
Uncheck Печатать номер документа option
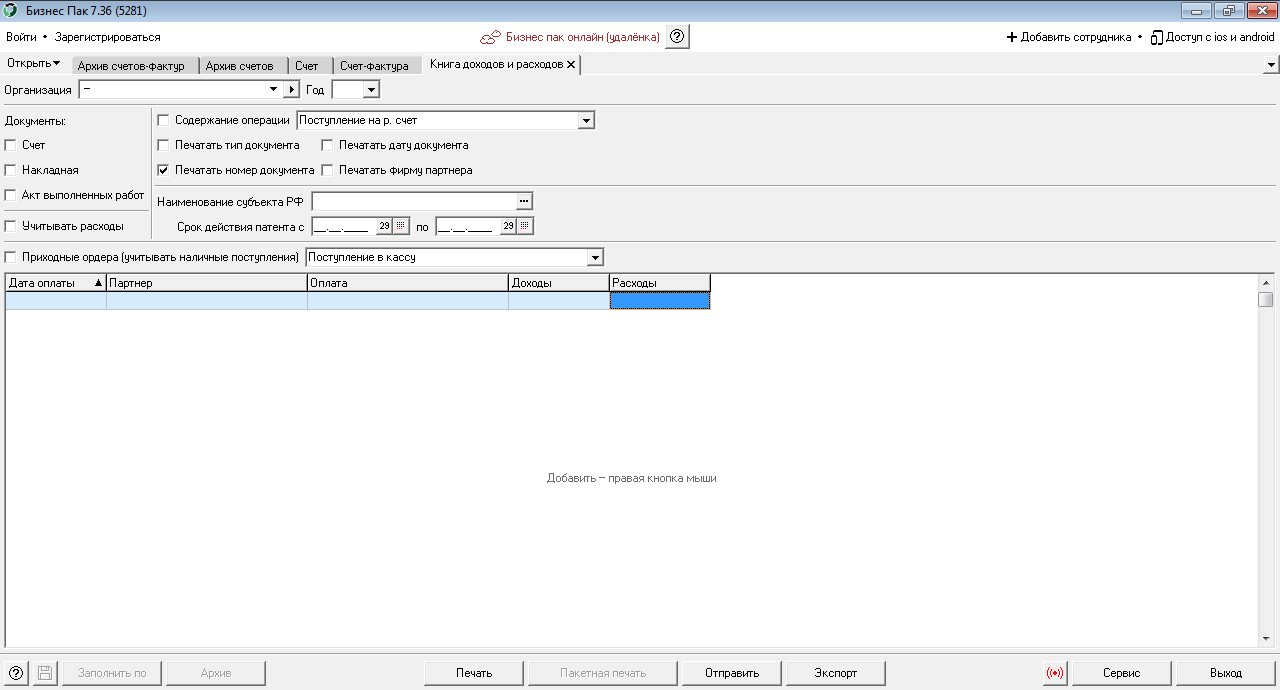(164, 170)
